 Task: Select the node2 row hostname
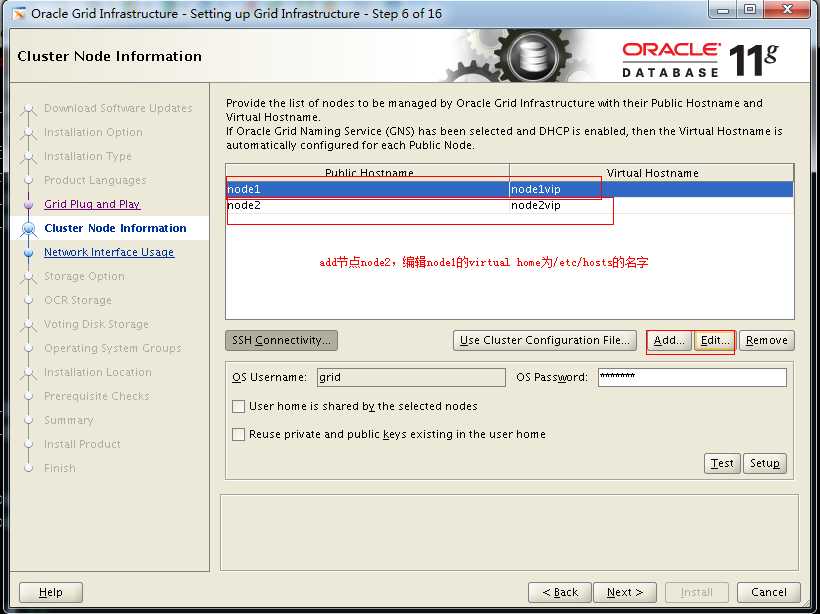tap(368, 206)
